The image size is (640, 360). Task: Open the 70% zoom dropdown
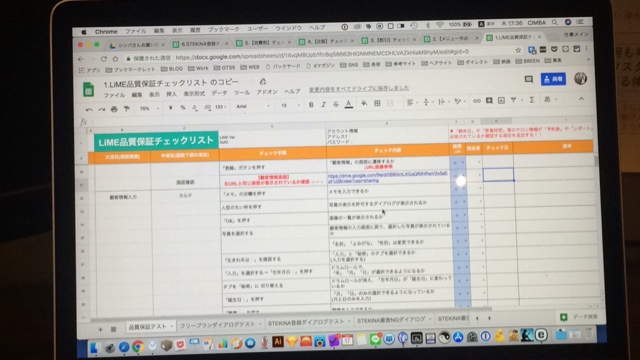click(149, 109)
